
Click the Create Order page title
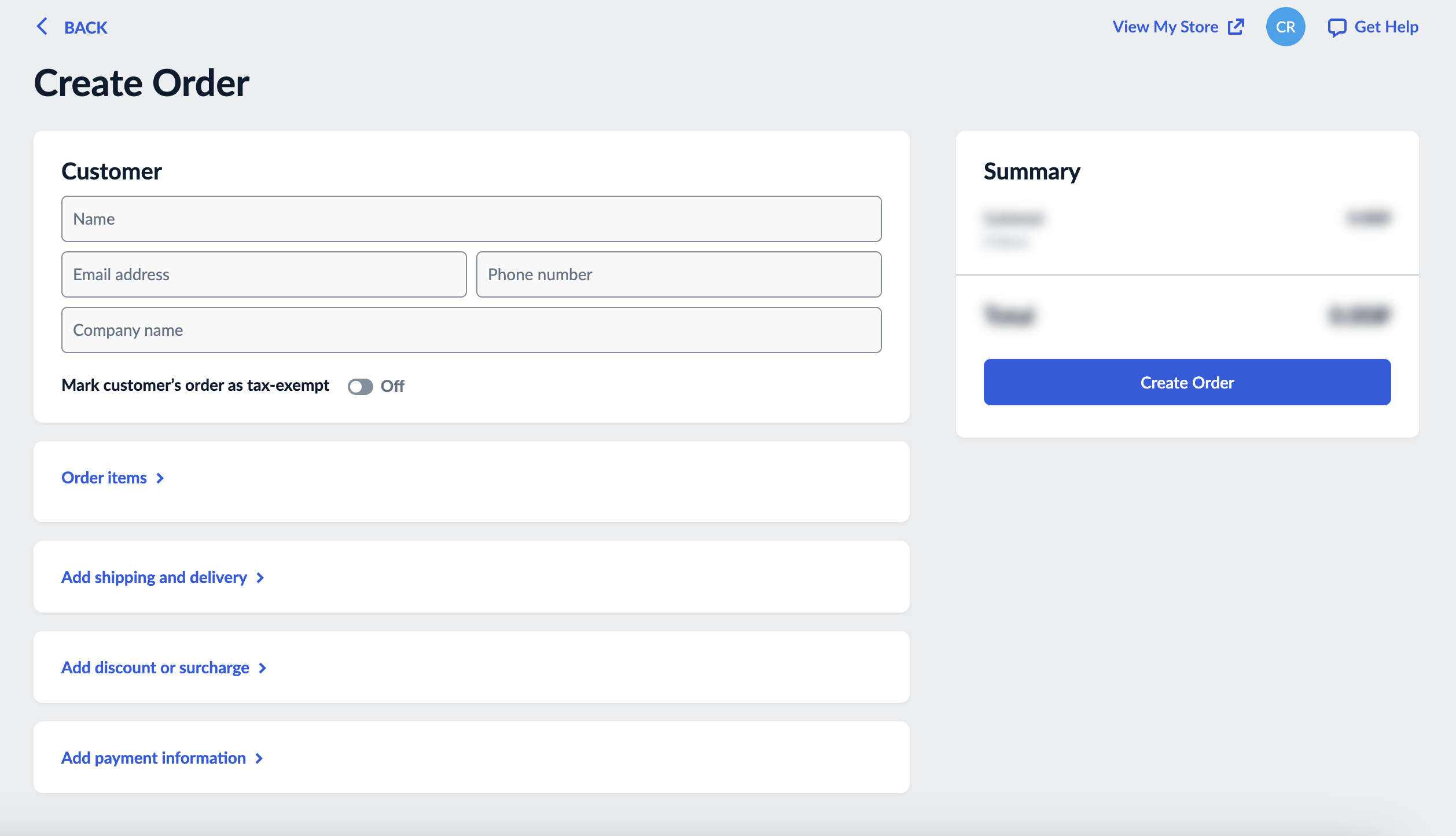(142, 83)
